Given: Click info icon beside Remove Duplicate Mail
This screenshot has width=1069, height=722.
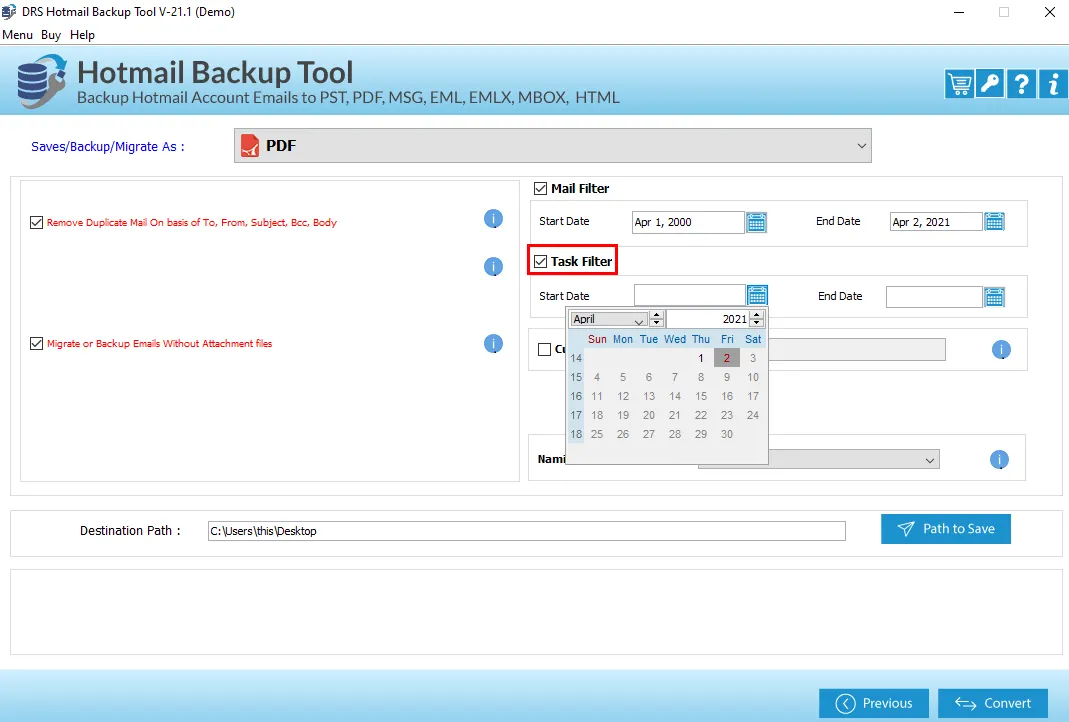Looking at the screenshot, I should point(494,219).
